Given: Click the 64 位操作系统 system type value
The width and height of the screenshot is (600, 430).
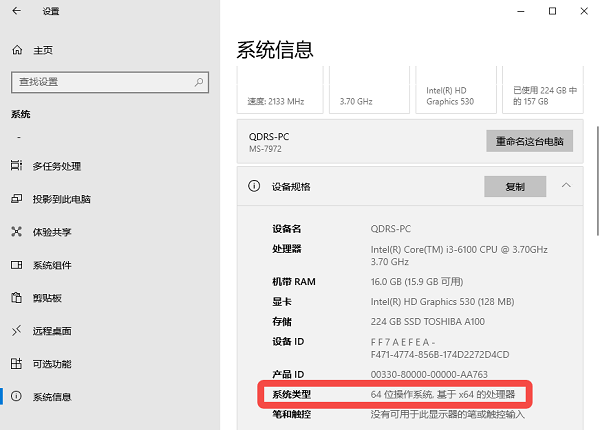Looking at the screenshot, I should coord(443,394).
